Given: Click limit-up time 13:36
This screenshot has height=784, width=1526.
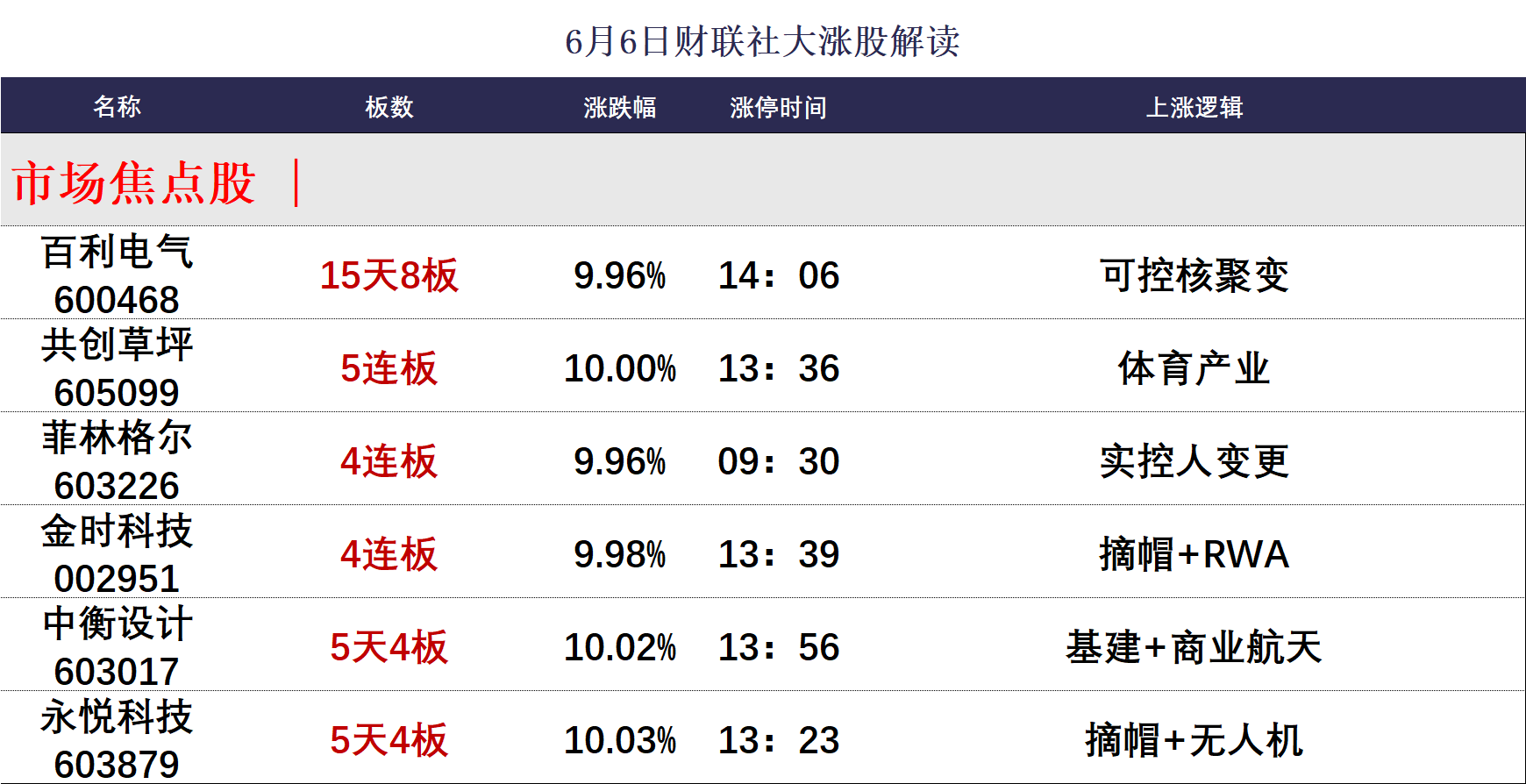Looking at the screenshot, I should 779,368.
